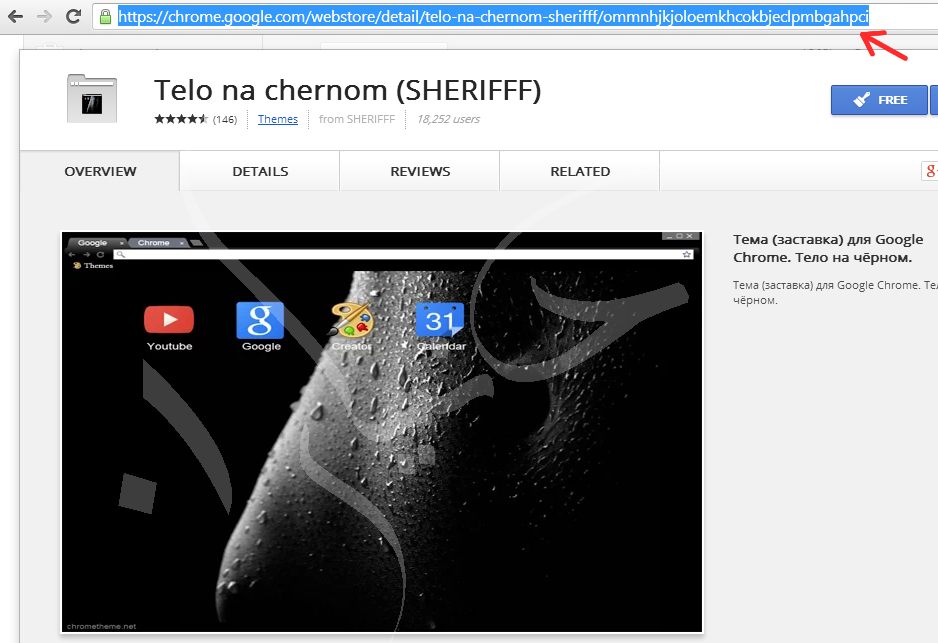Click the blue FREE install button
Image resolution: width=938 pixels, height=643 pixels.
(x=879, y=100)
